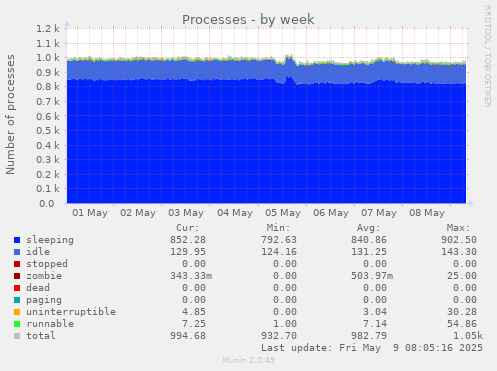497x371 pixels.
Task: Click the 'zombie' legend label
Action: 44,276
